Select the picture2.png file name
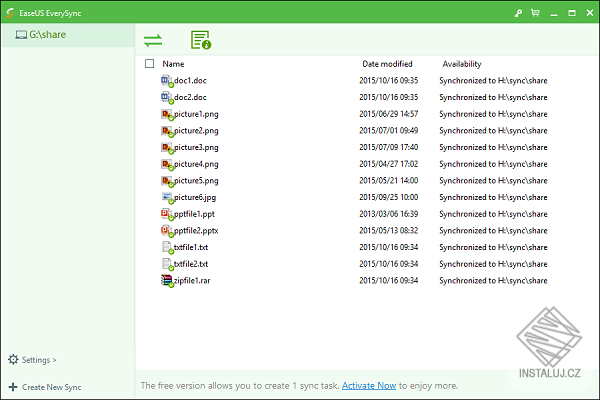Viewport: 600px width, 400px height. pos(196,131)
